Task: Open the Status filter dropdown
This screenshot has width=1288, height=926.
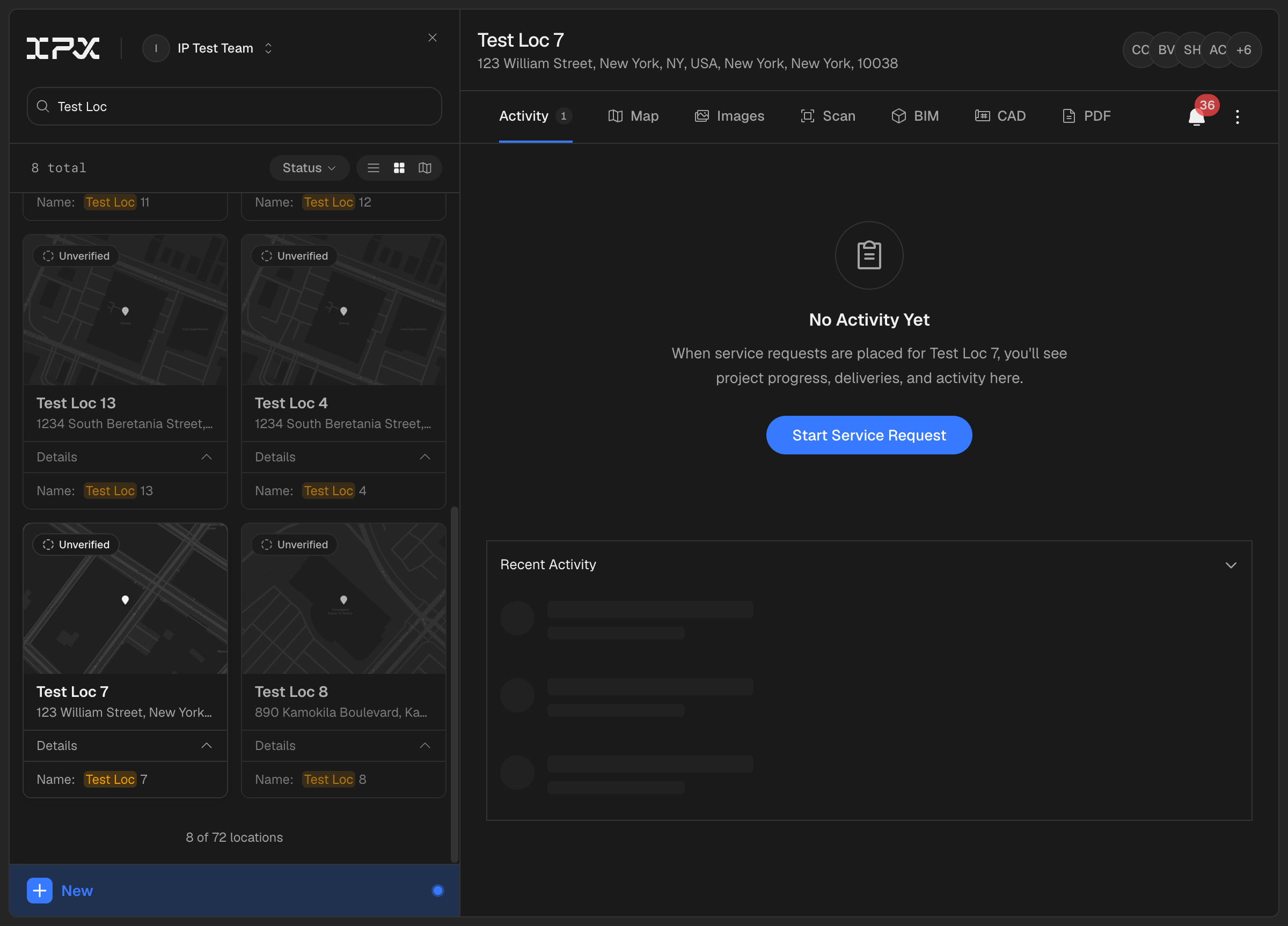Action: coord(309,168)
